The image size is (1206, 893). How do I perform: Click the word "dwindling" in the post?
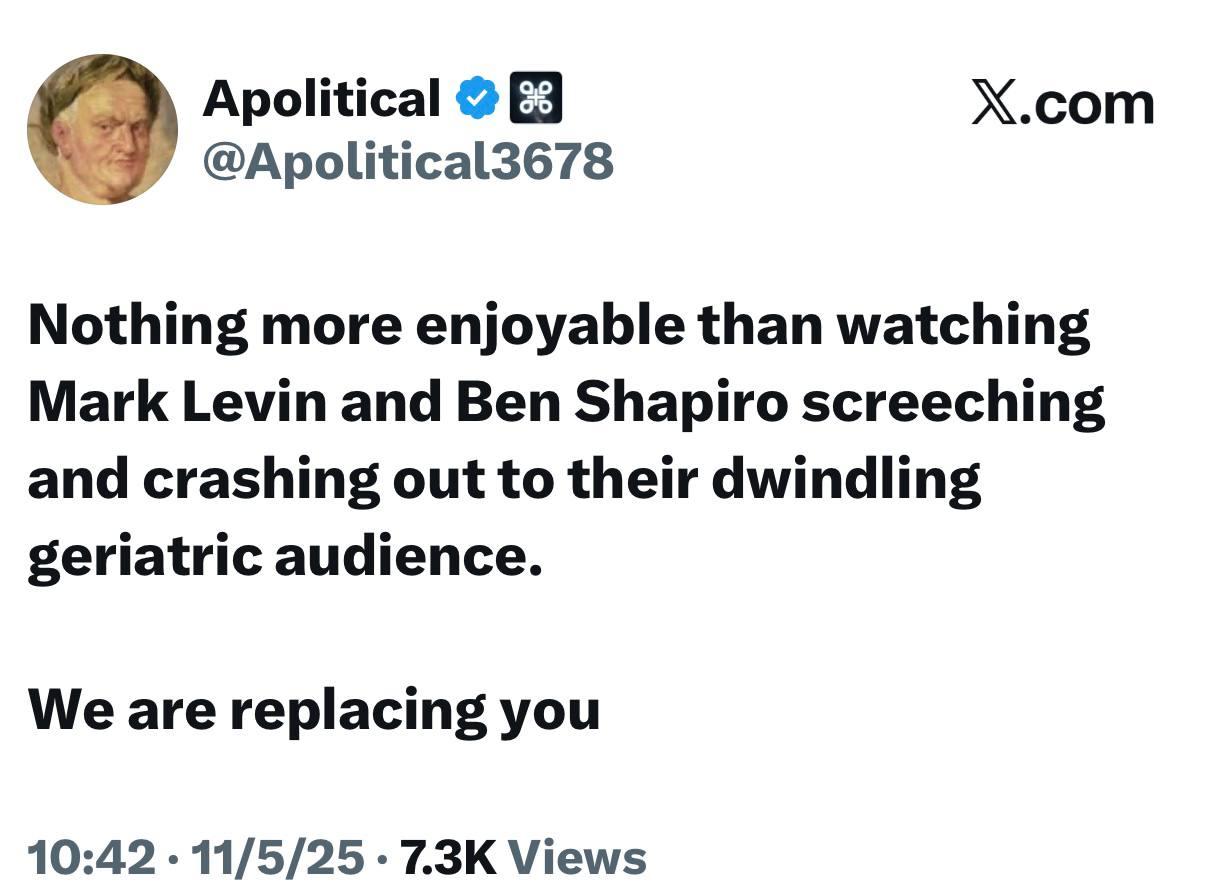point(846,479)
